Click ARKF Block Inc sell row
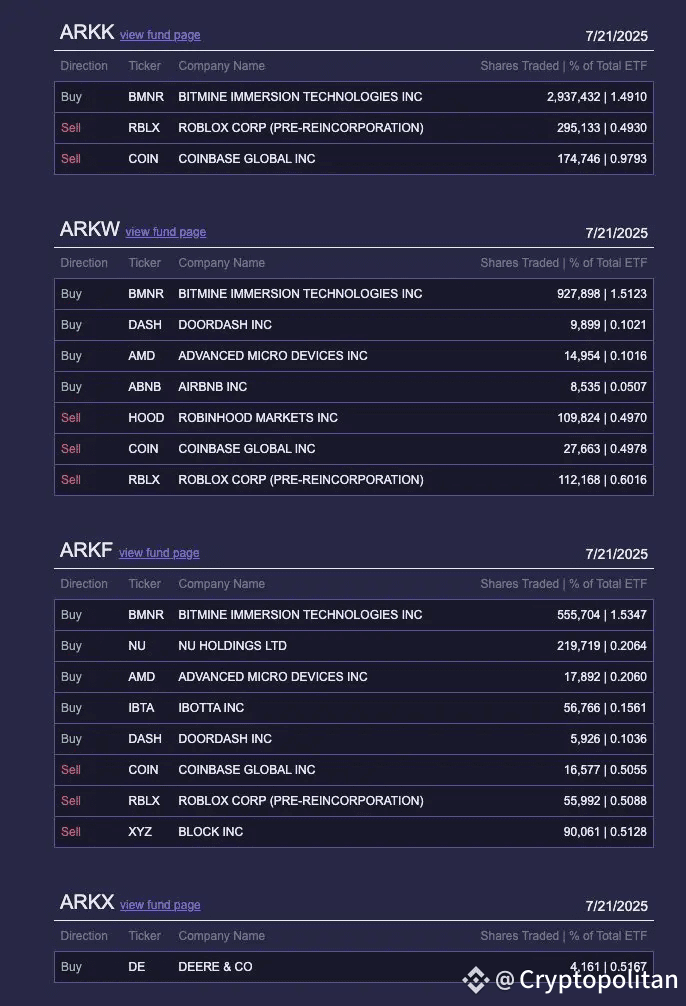The image size is (686, 1006). coord(354,831)
